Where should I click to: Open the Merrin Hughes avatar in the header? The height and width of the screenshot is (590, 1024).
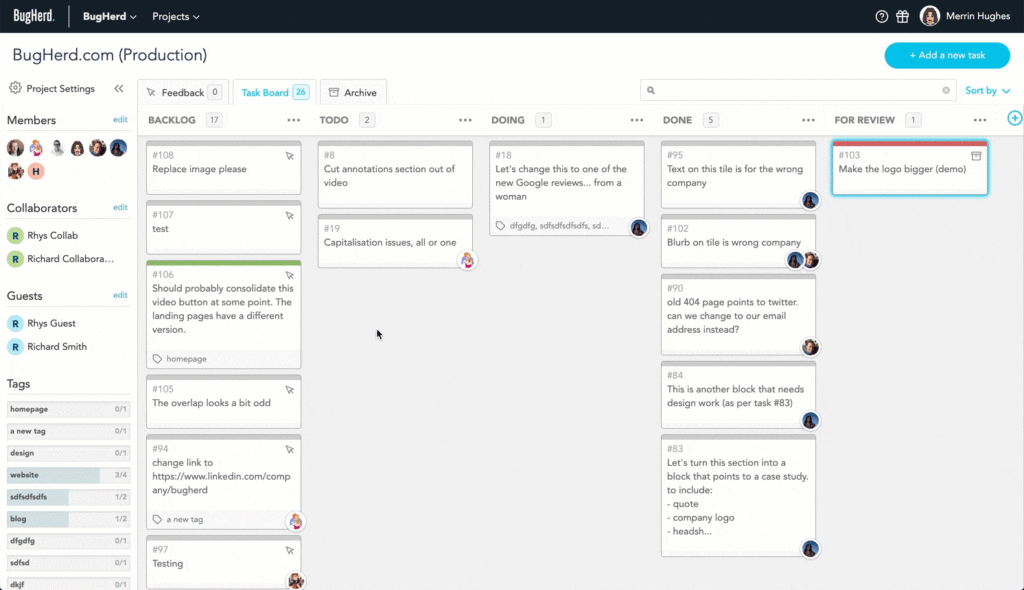click(x=929, y=16)
